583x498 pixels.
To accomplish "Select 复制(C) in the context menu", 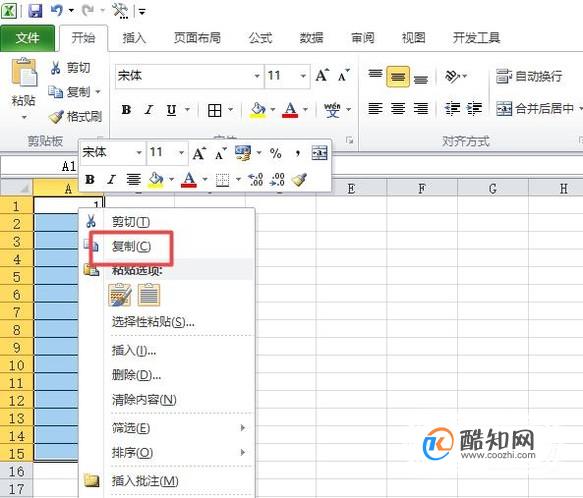I will click(x=132, y=246).
